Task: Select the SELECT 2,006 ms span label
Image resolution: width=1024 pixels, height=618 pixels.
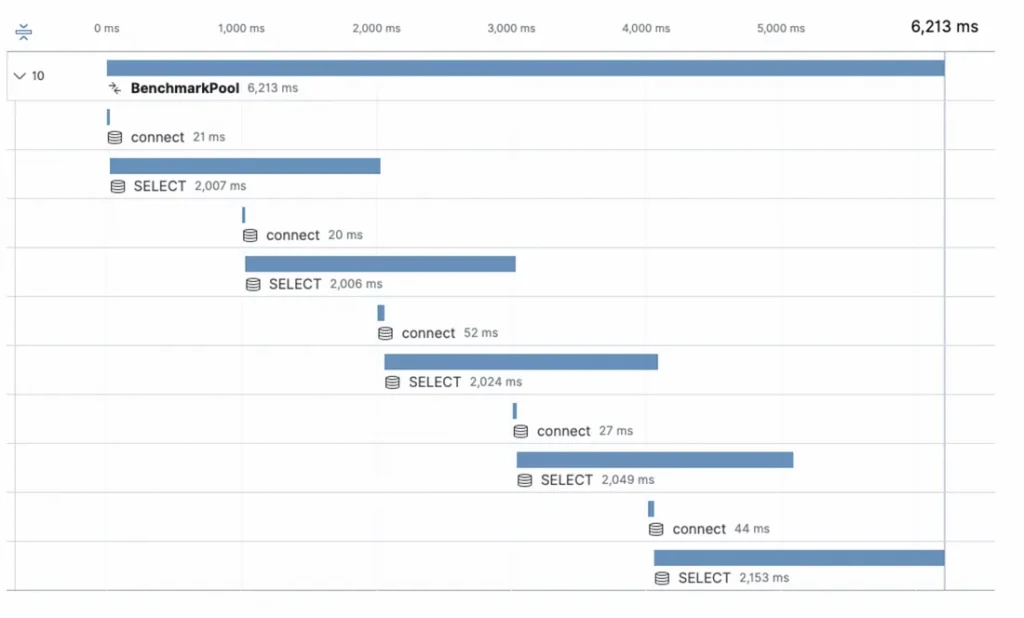Action: point(295,284)
